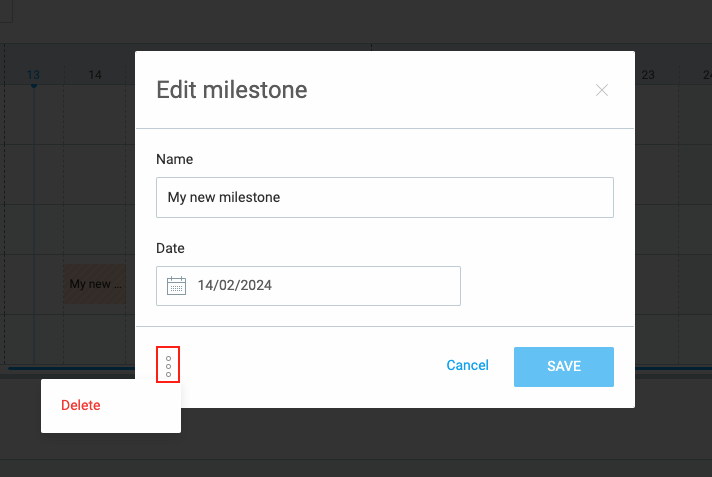
Task: Click the 'Edit milestone' dialog title
Action: coord(232,90)
